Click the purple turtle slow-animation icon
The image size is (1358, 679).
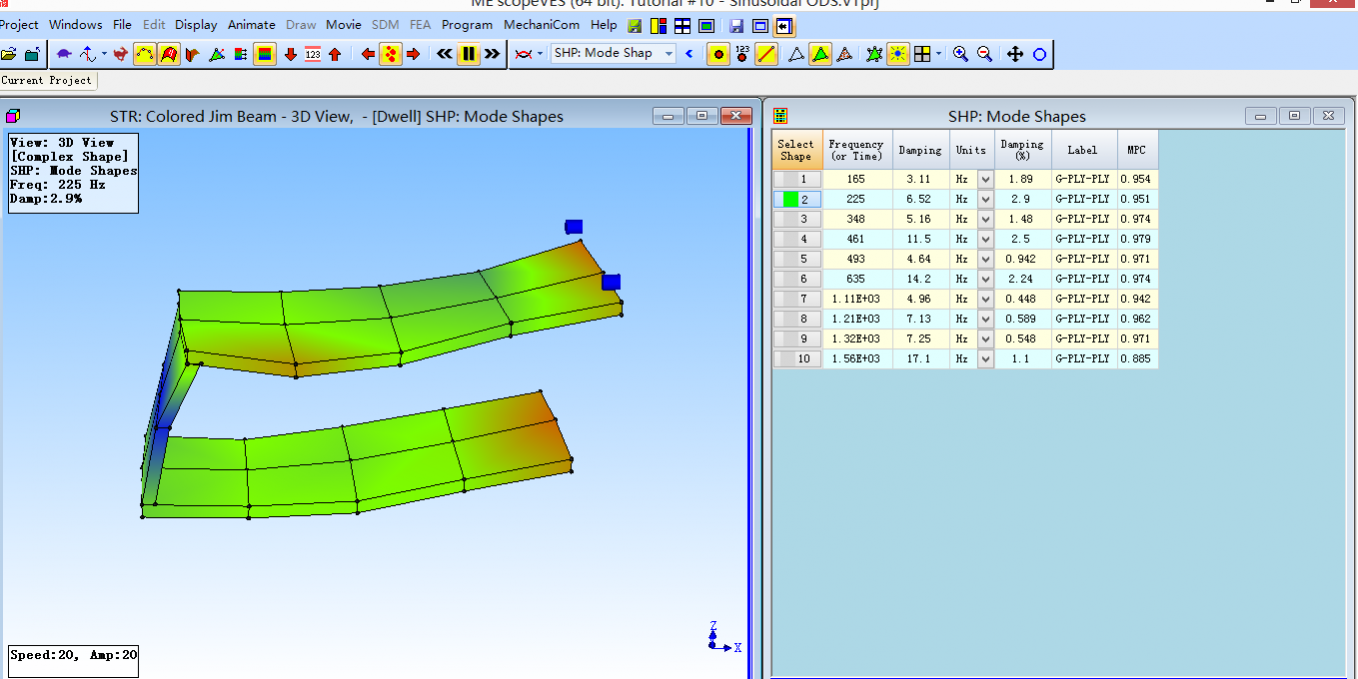(x=64, y=54)
